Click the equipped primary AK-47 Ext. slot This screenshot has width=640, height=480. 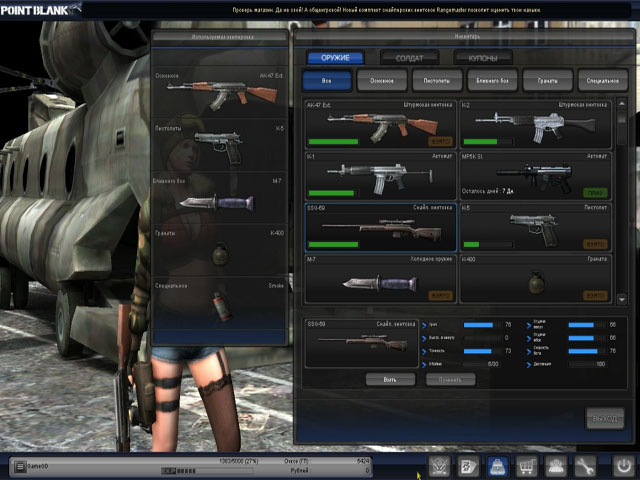pos(219,93)
